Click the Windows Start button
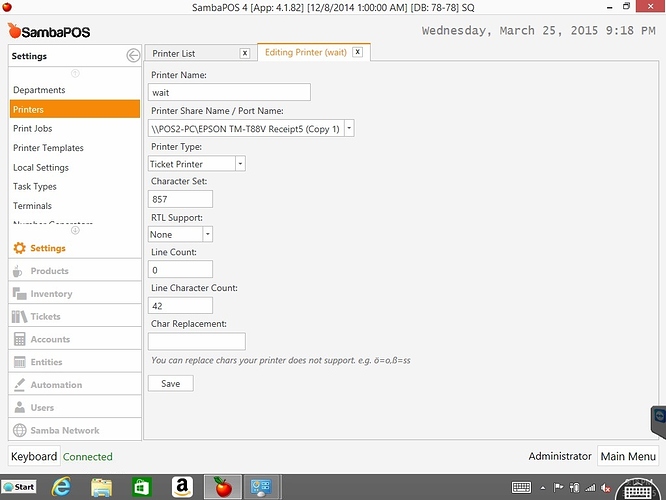The height and width of the screenshot is (500, 666). tap(19, 487)
